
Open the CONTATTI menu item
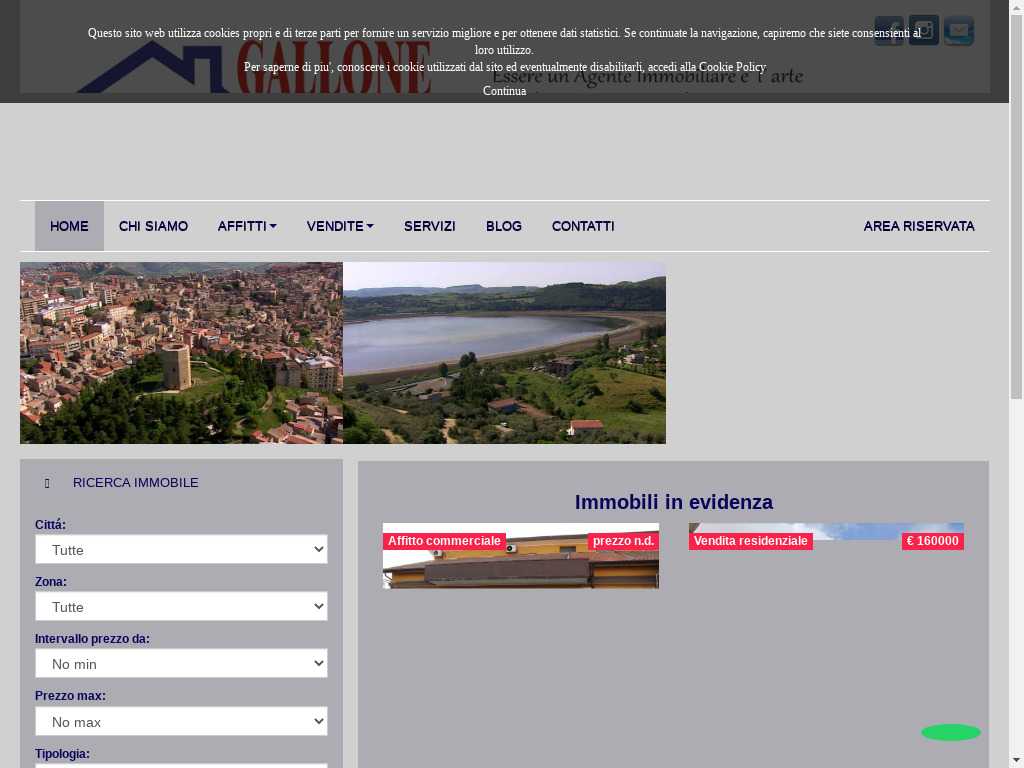583,226
